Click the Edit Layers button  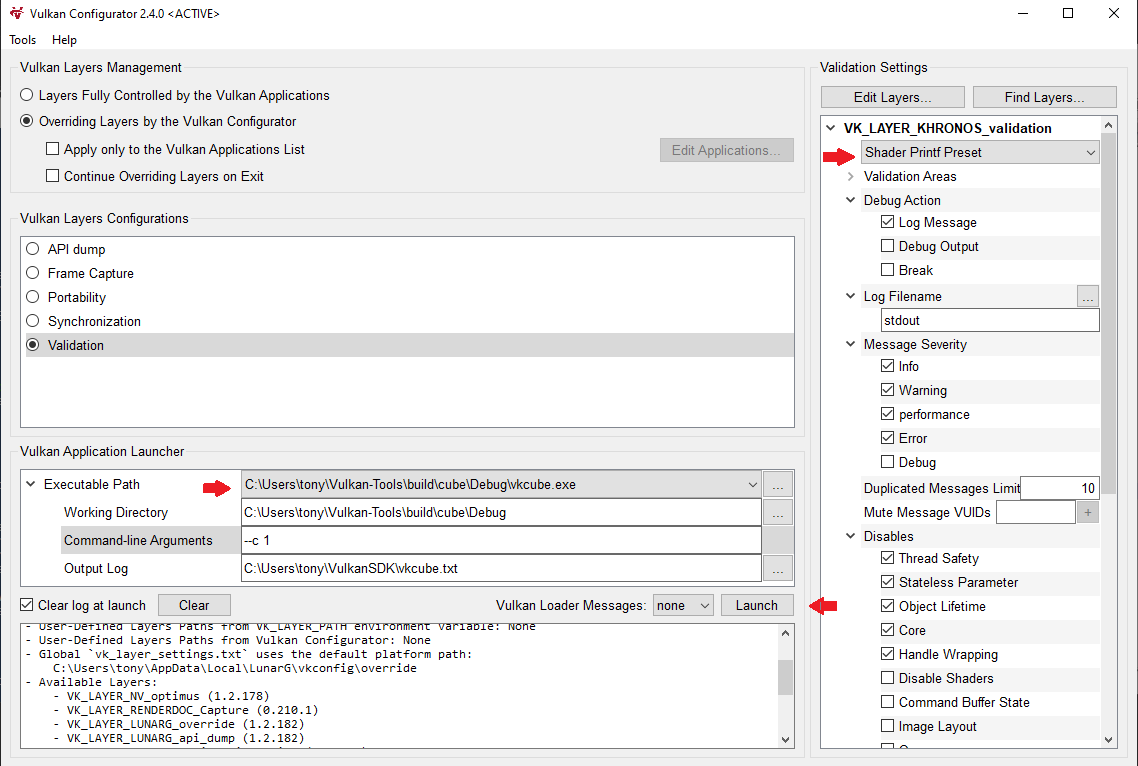click(891, 97)
